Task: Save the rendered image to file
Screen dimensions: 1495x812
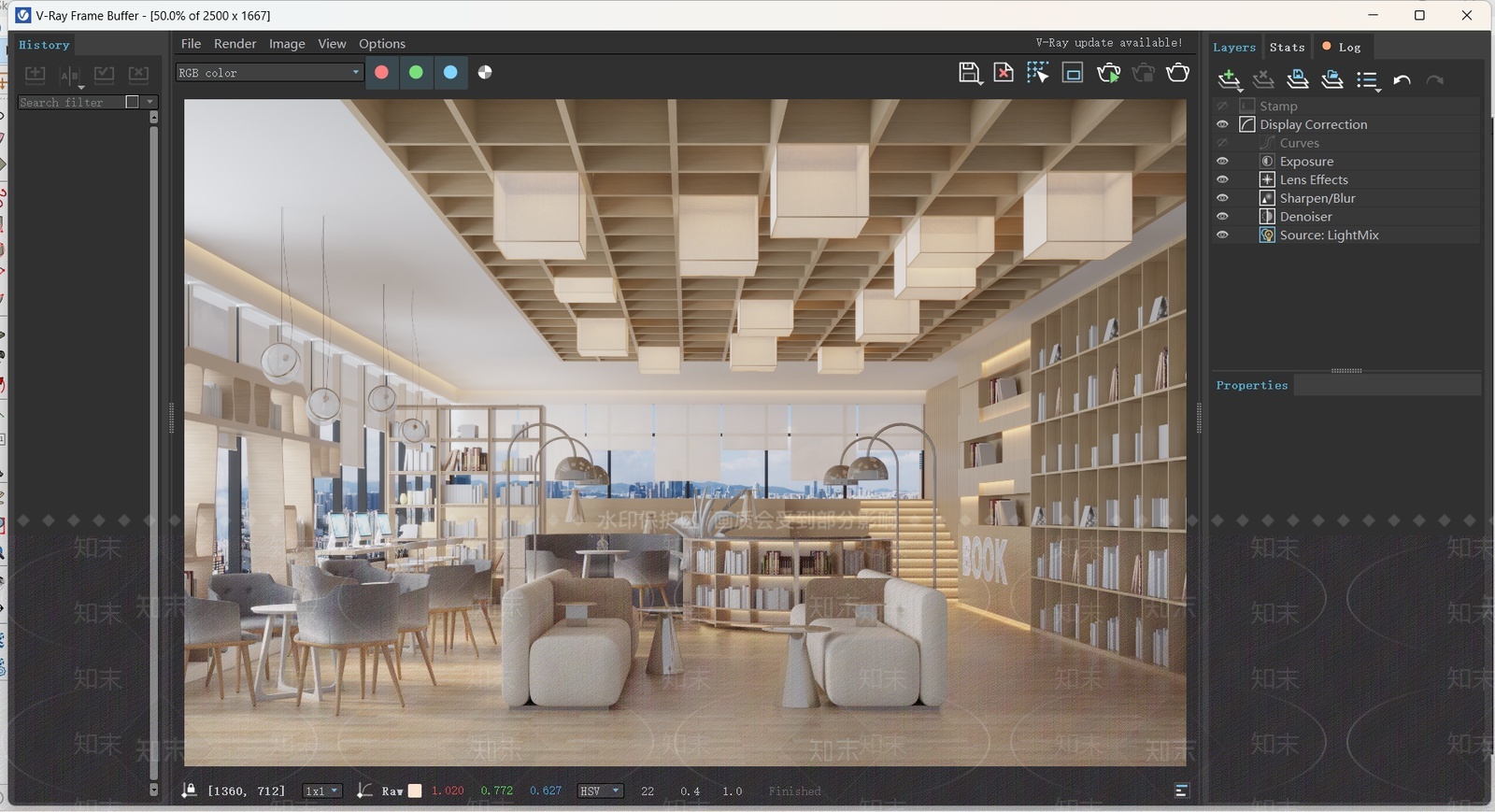Action: [970, 73]
